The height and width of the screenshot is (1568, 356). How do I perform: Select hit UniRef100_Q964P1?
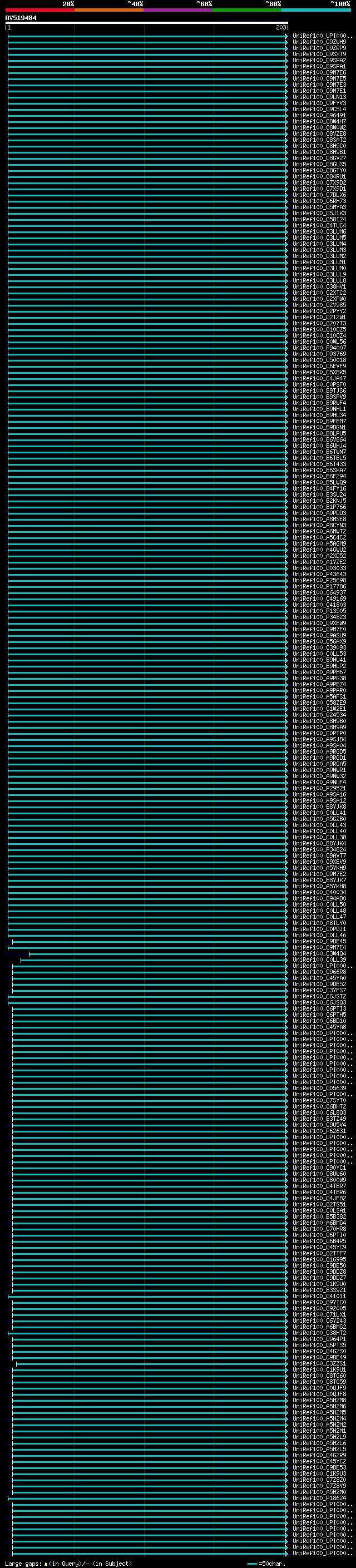point(319,1339)
